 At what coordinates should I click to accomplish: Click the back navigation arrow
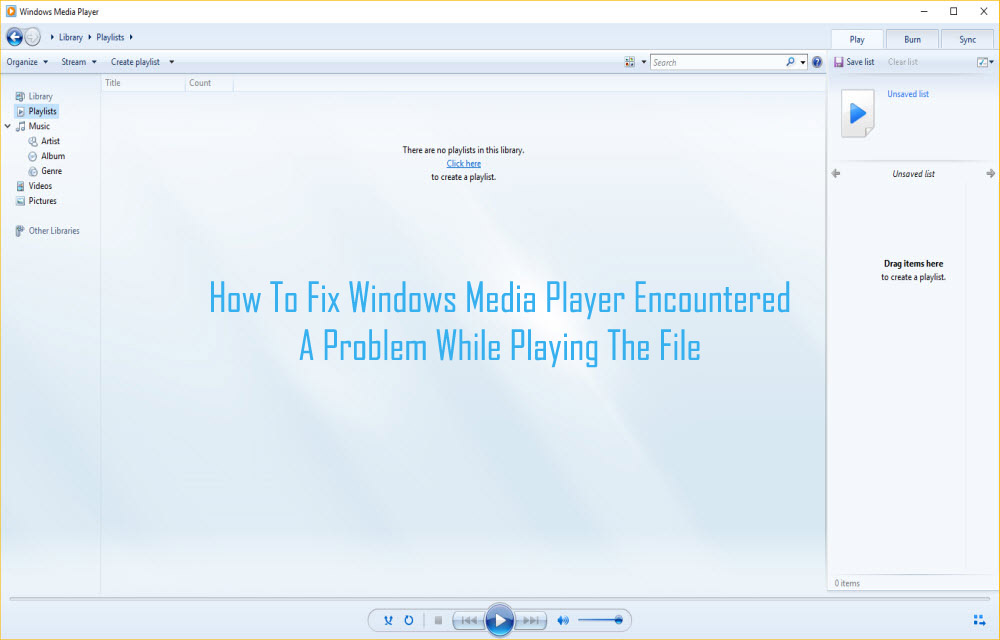[x=13, y=37]
